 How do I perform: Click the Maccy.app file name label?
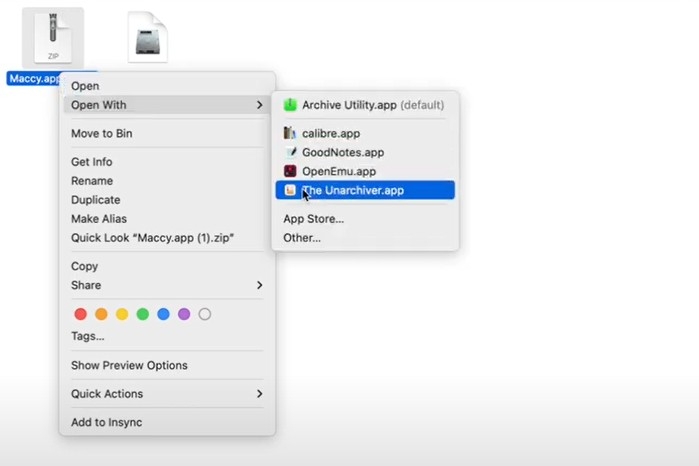tap(34, 78)
